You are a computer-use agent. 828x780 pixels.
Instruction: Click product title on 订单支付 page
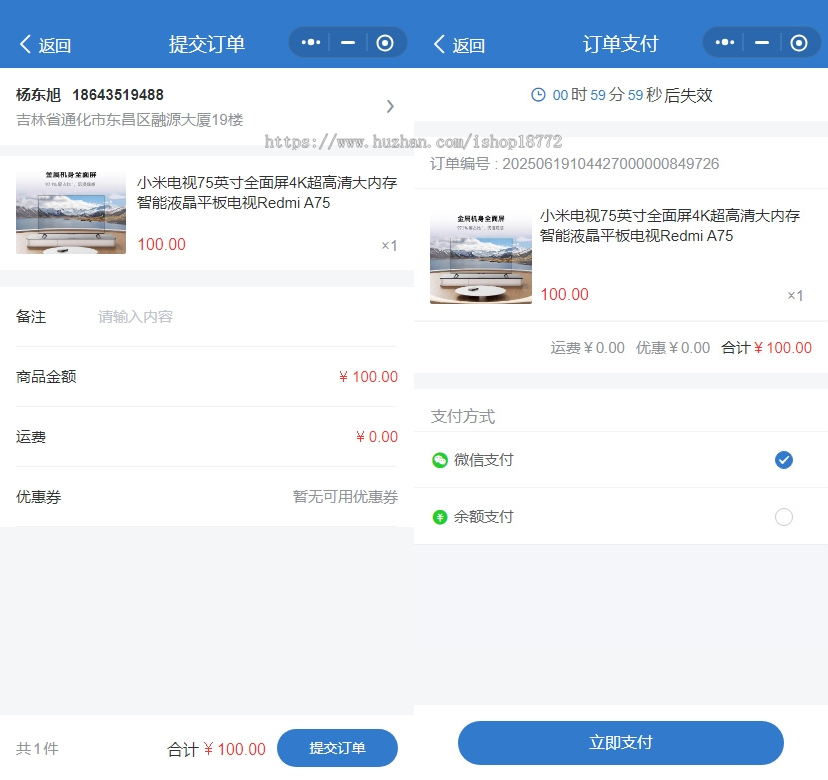click(670, 225)
